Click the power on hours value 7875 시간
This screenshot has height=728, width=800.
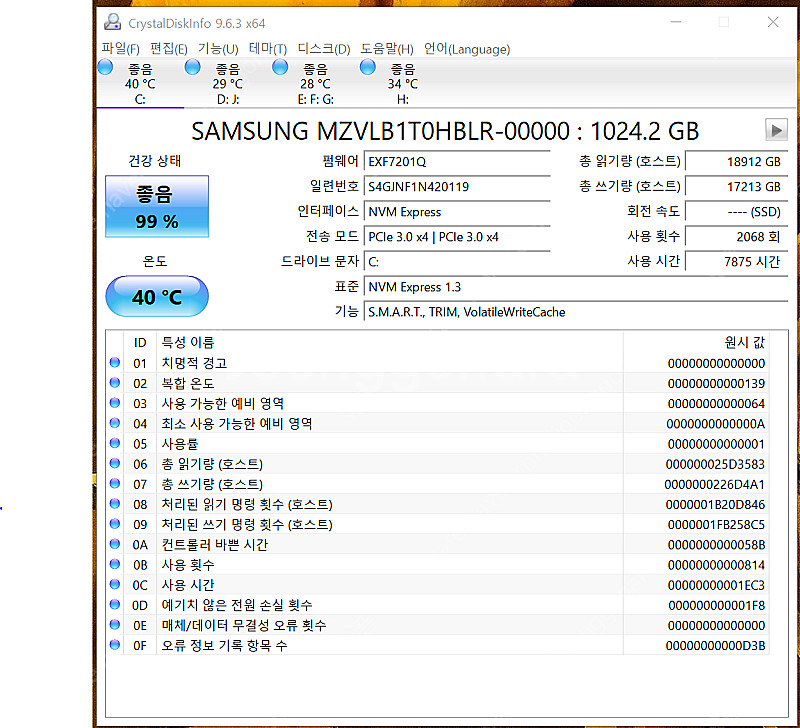[x=736, y=262]
